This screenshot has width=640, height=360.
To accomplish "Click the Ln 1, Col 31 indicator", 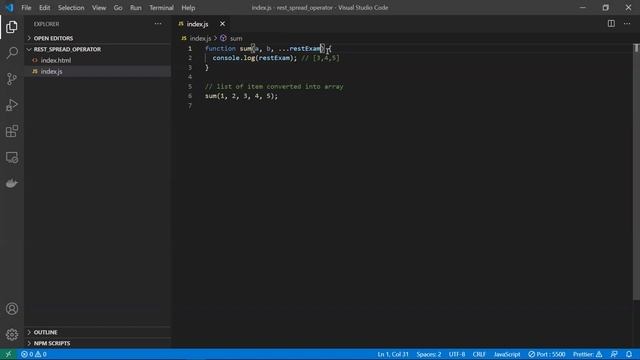I will [393, 354].
